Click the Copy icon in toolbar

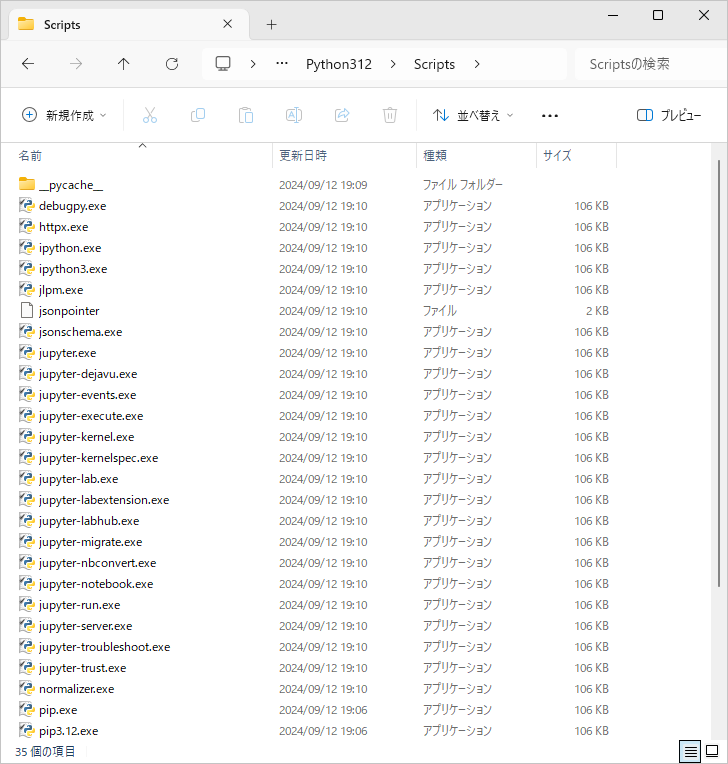tap(198, 115)
